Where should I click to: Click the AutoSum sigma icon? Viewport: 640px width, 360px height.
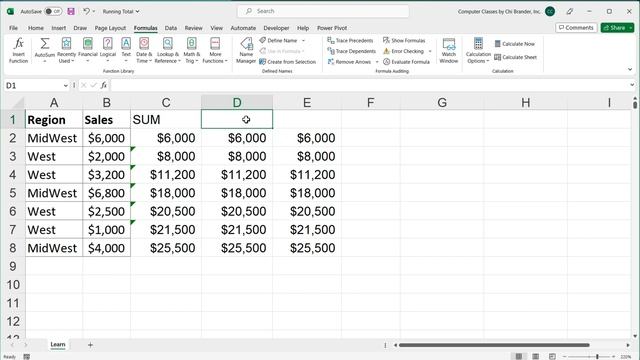[x=45, y=44]
